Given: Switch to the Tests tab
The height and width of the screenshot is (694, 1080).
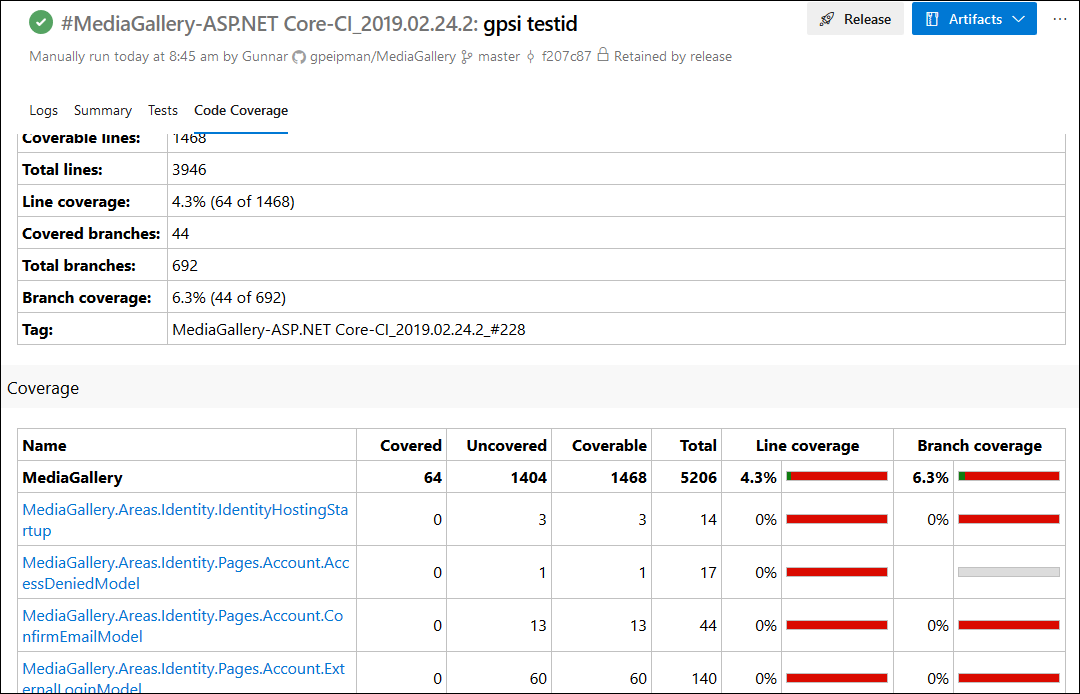Looking at the screenshot, I should (x=162, y=111).
